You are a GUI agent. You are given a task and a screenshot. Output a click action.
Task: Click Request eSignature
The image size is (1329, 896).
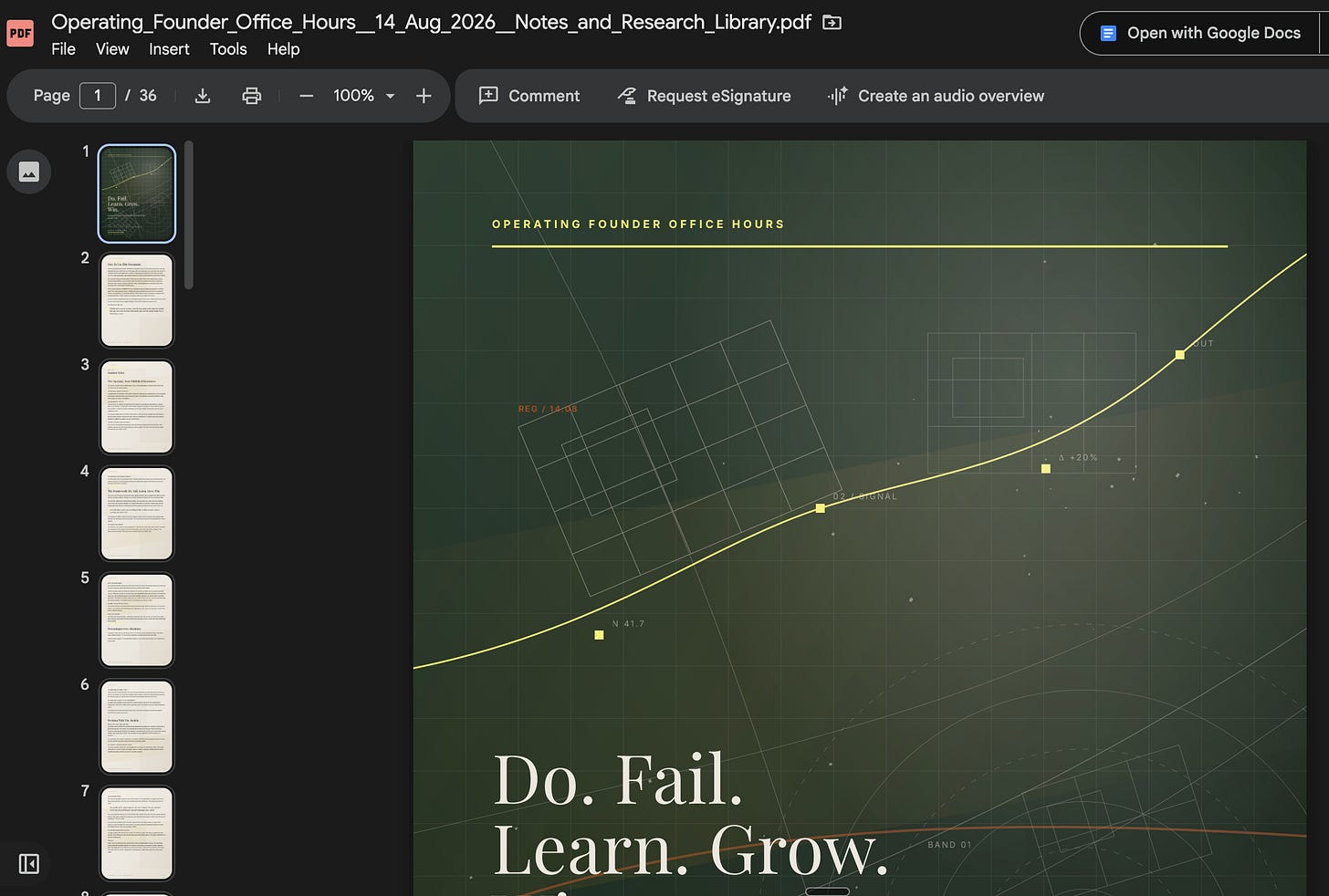point(705,96)
